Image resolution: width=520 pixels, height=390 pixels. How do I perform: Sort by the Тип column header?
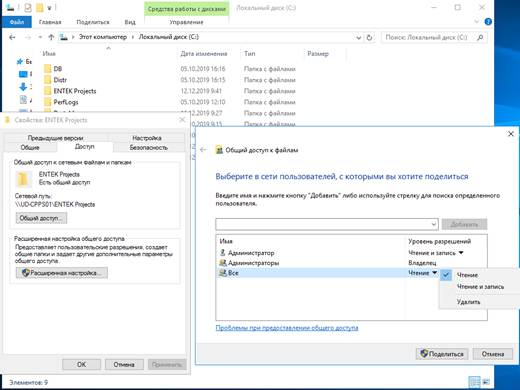click(x=250, y=53)
